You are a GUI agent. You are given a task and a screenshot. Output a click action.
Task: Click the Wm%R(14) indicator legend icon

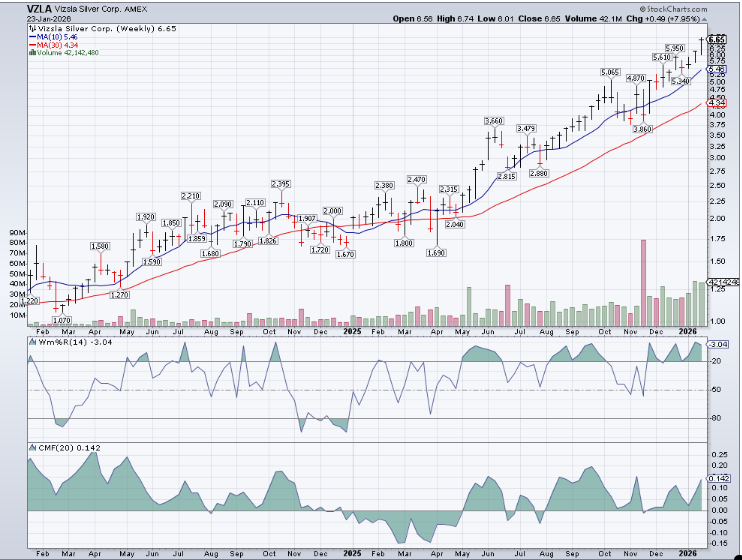[30, 345]
